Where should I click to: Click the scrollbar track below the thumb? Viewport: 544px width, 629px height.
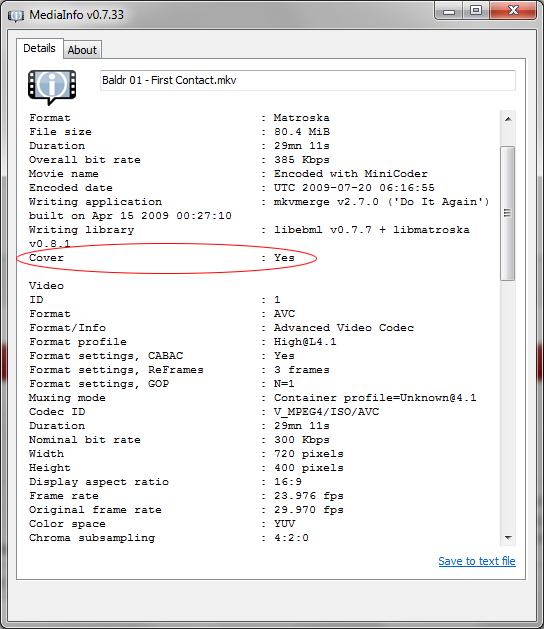click(x=508, y=405)
